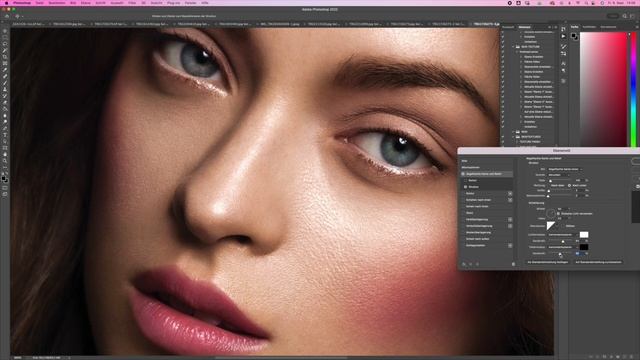This screenshot has width=640, height=360.
Task: Select the Eyedropper tool
Action: coord(5,70)
